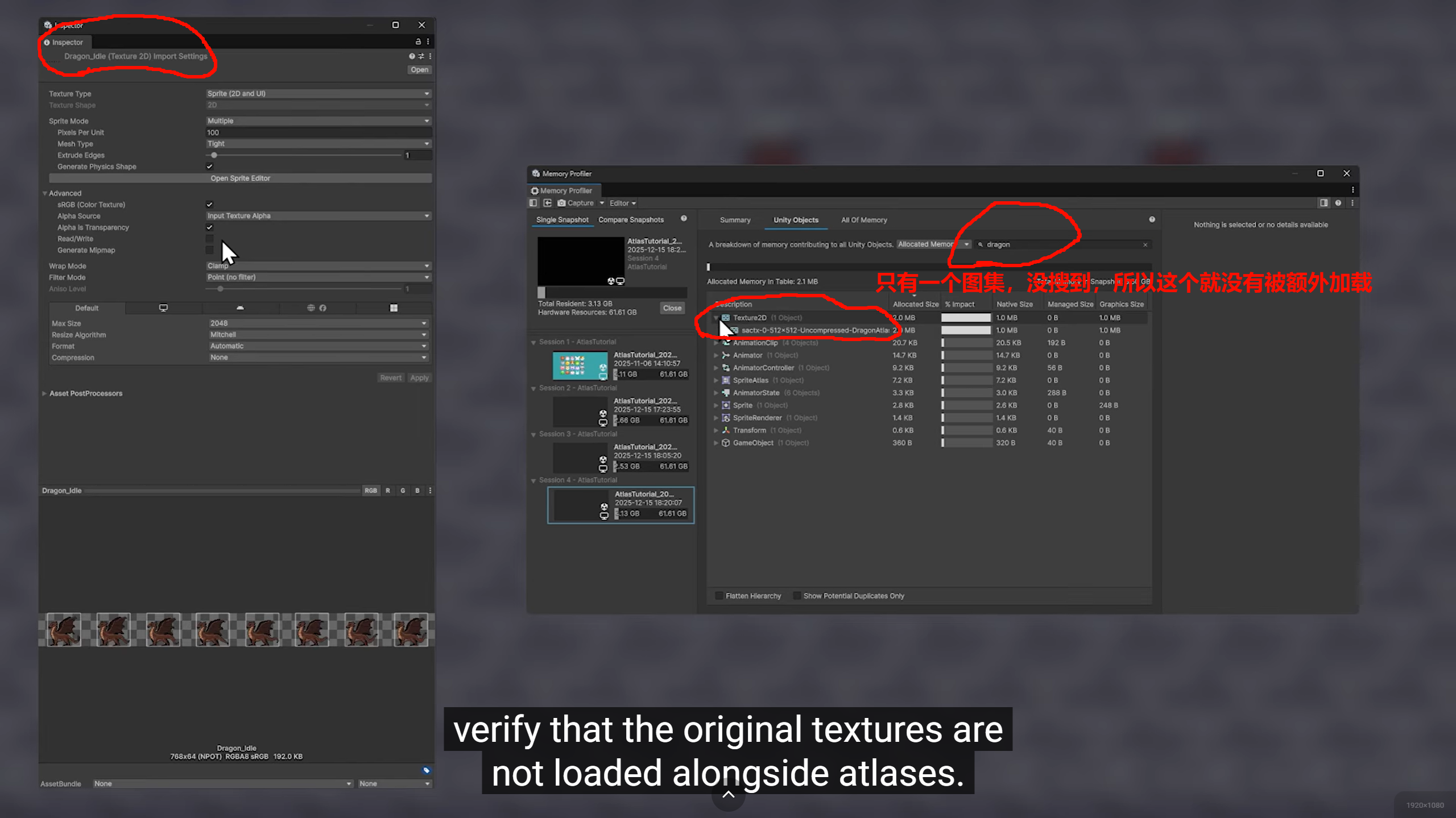Adjust the Extrude Edges slider handle

[x=214, y=155]
